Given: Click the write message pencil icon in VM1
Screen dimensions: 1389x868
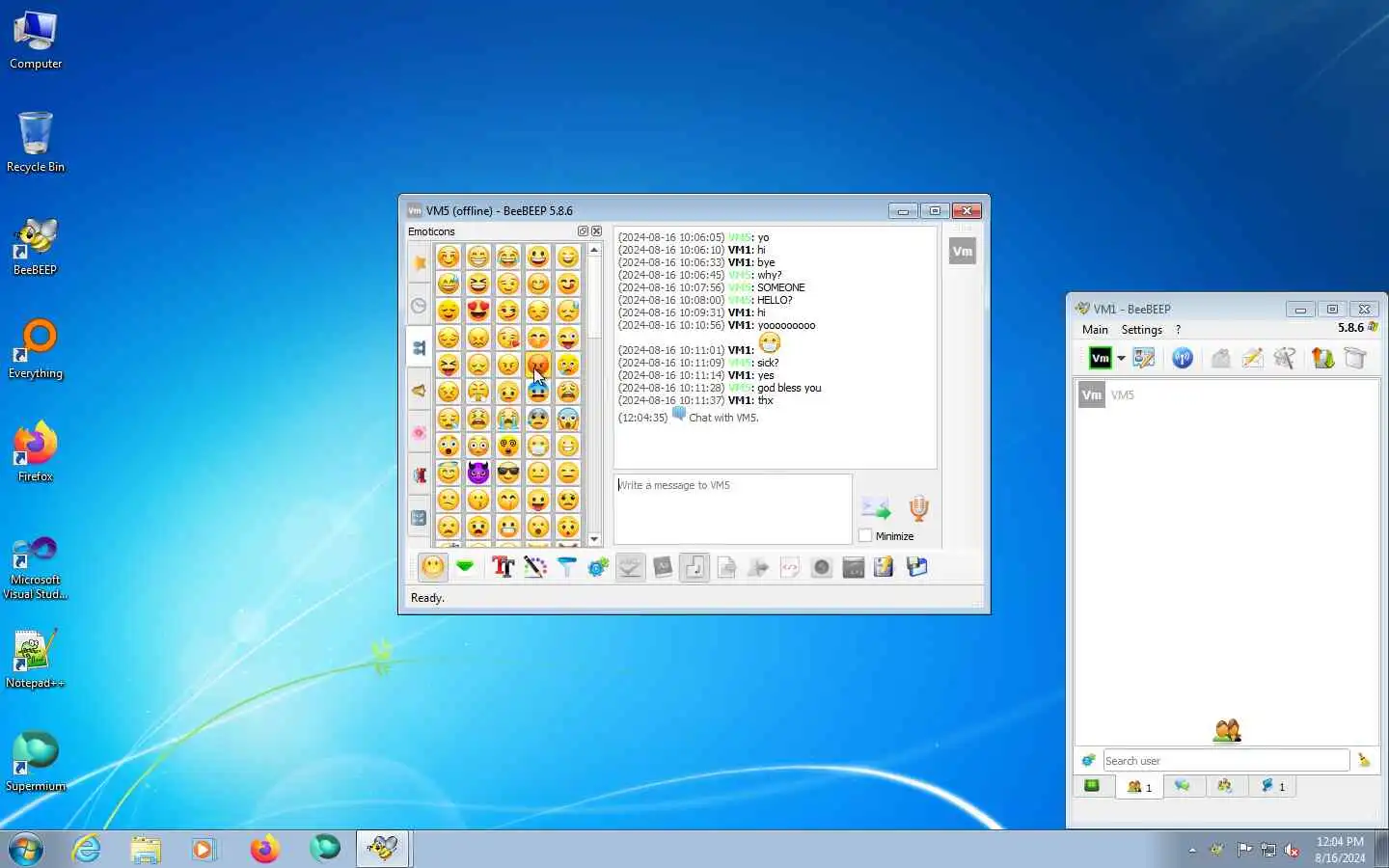Looking at the screenshot, I should [1252, 359].
